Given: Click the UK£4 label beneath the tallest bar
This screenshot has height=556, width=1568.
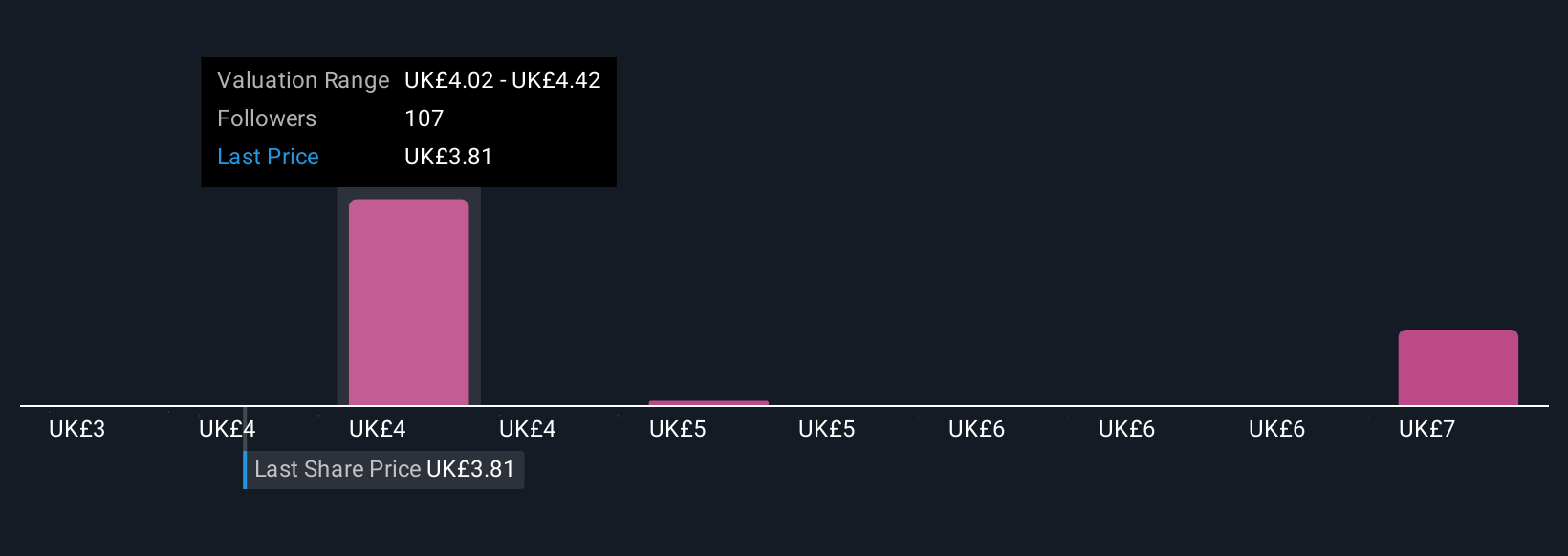Looking at the screenshot, I should tap(378, 429).
